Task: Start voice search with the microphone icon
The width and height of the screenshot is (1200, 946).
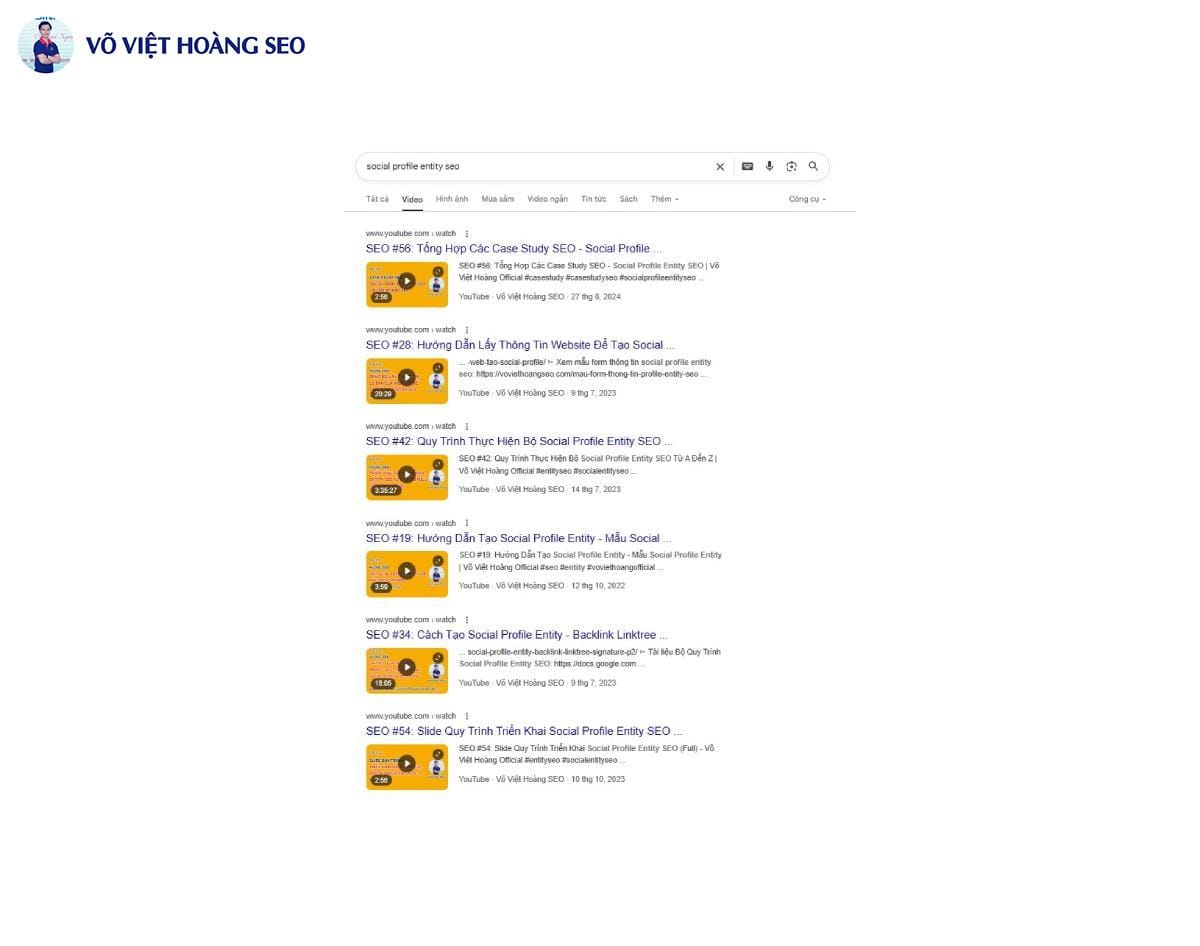Action: pyautogui.click(x=769, y=167)
